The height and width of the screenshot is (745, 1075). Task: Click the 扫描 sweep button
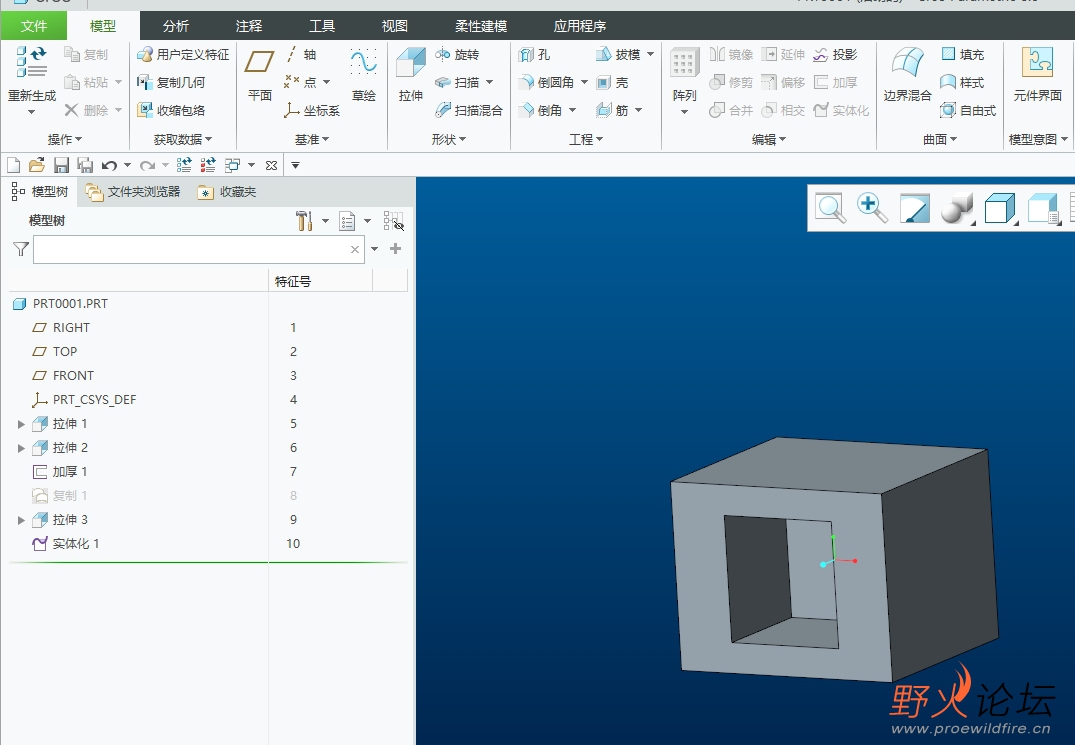(457, 82)
